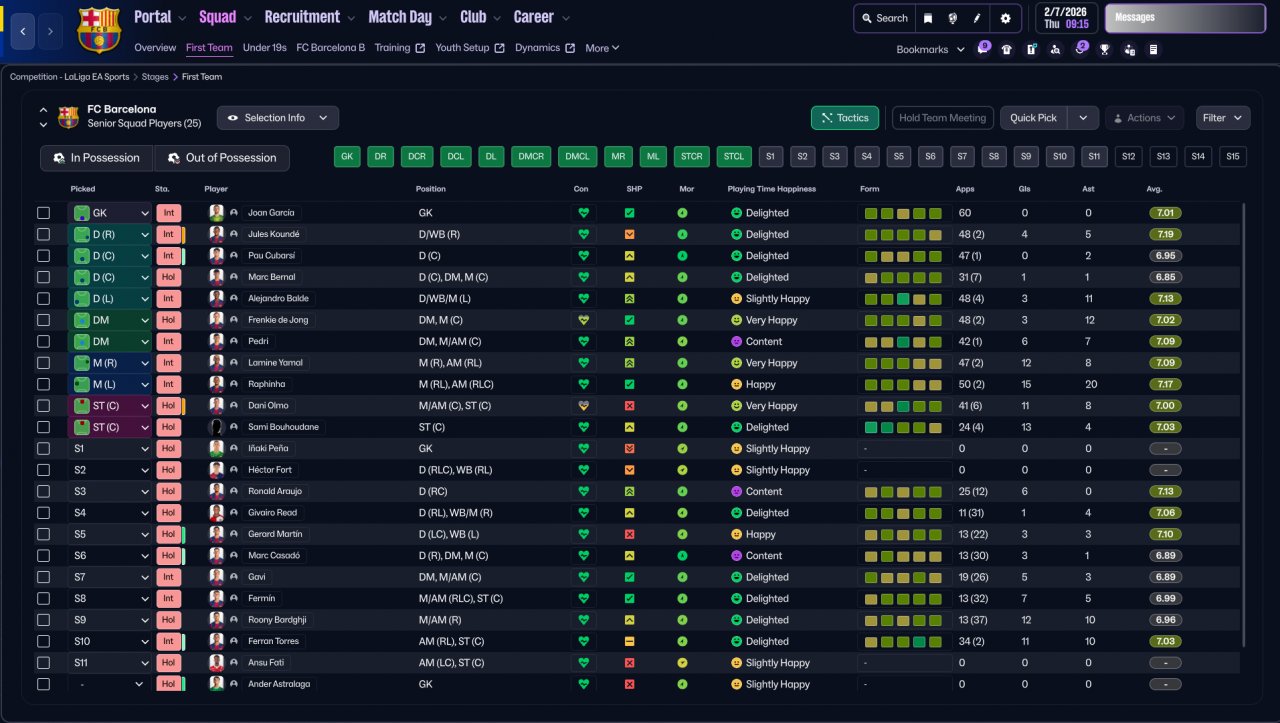The width and height of the screenshot is (1280, 723).
Task: Tick the checkbox for Pau Cubarsí
Action: 43,256
